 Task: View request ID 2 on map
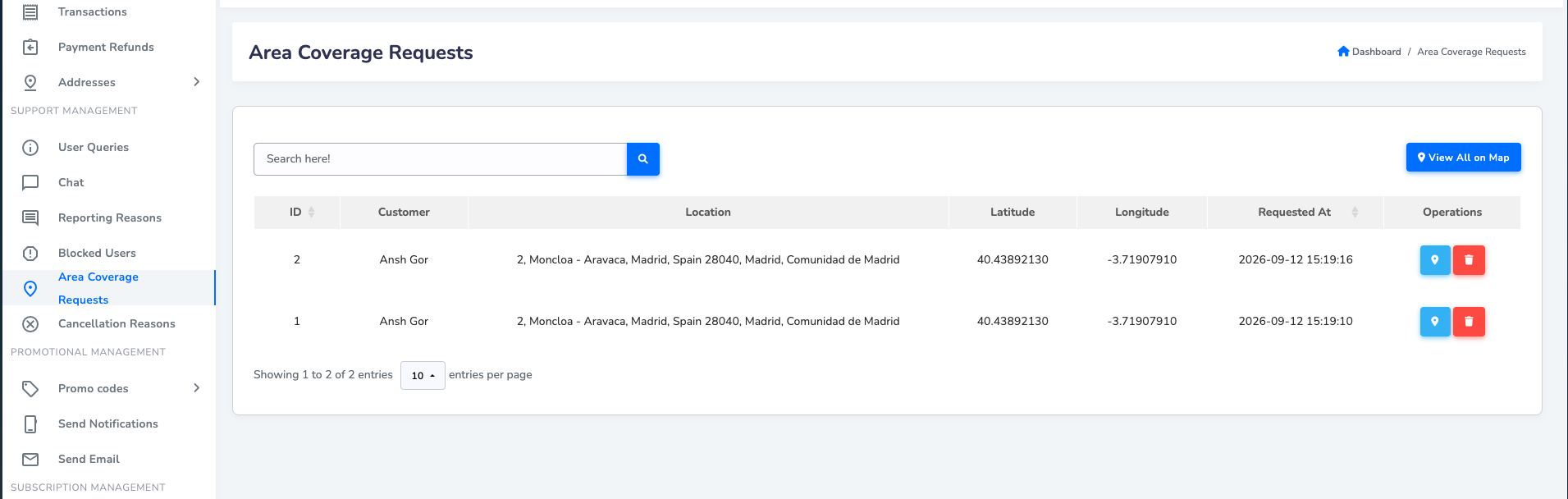1435,260
